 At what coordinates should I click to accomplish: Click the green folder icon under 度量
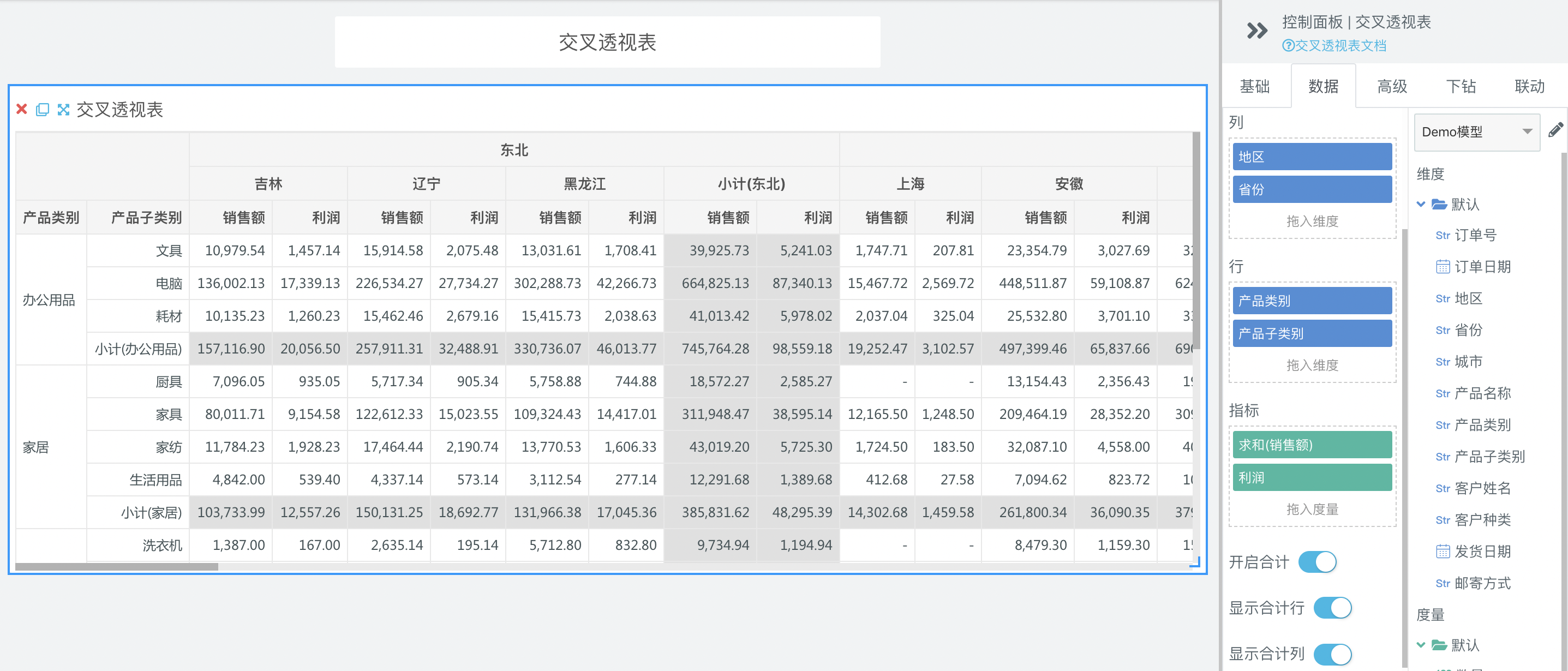[x=1439, y=645]
